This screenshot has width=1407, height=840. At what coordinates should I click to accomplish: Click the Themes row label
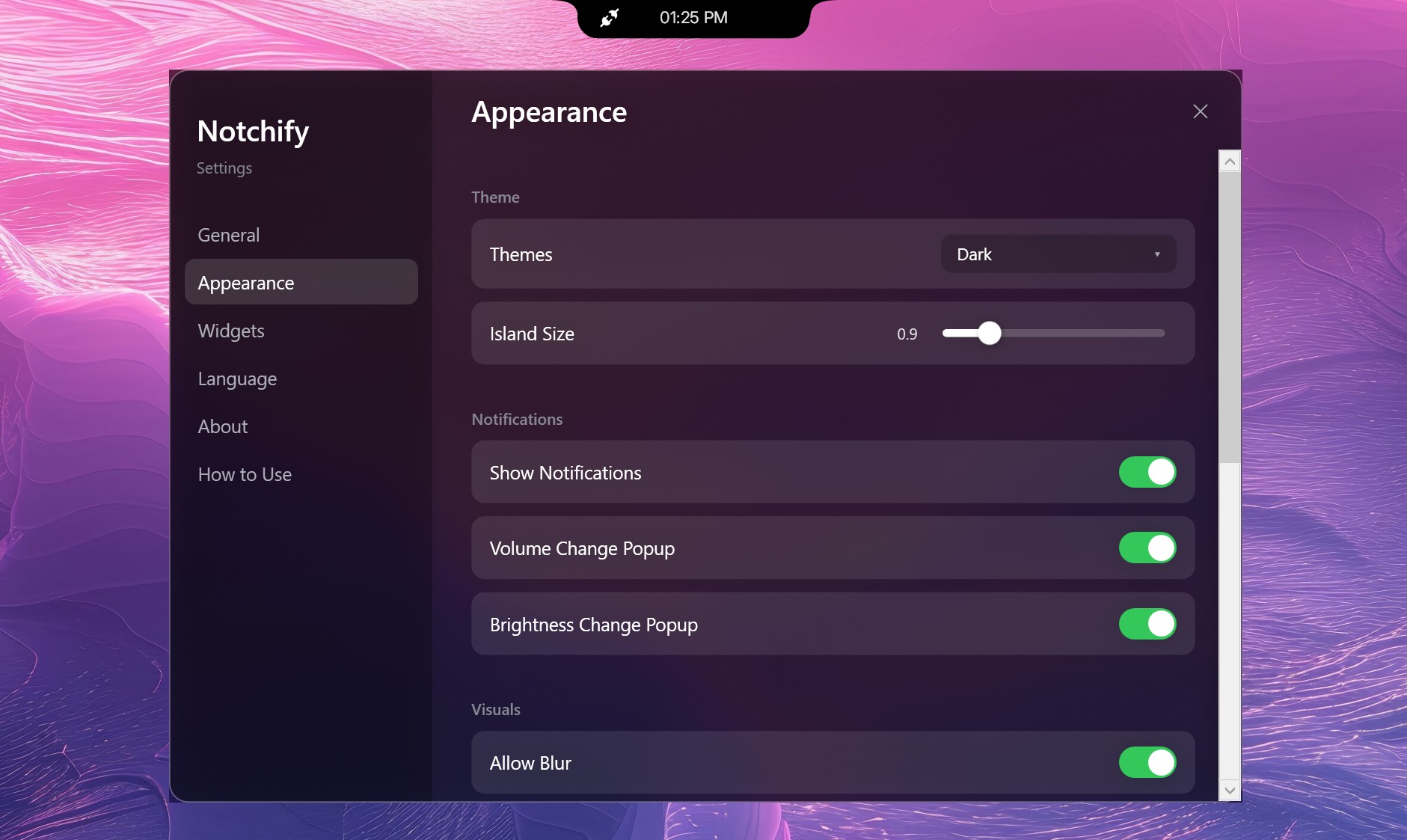click(521, 254)
